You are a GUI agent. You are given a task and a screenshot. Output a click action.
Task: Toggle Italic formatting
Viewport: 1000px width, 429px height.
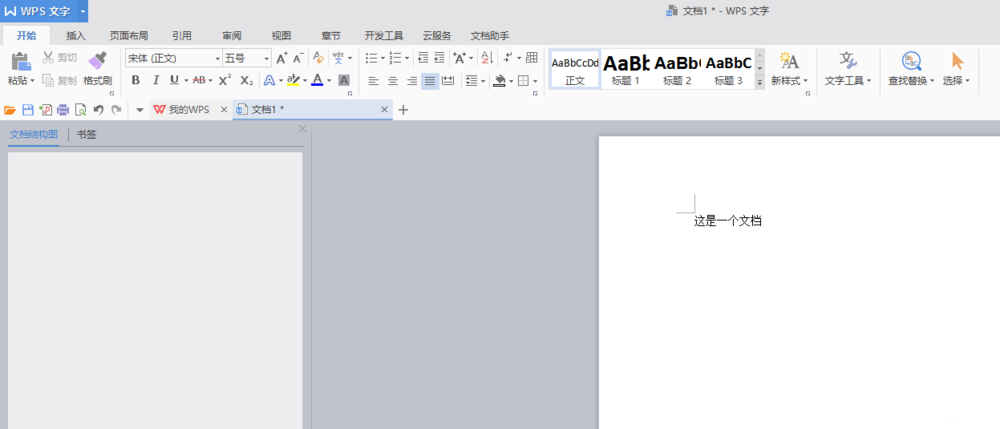tap(155, 80)
